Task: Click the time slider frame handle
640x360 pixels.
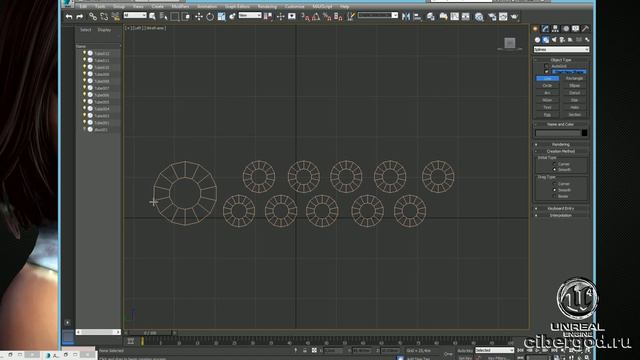Action: pos(150,333)
